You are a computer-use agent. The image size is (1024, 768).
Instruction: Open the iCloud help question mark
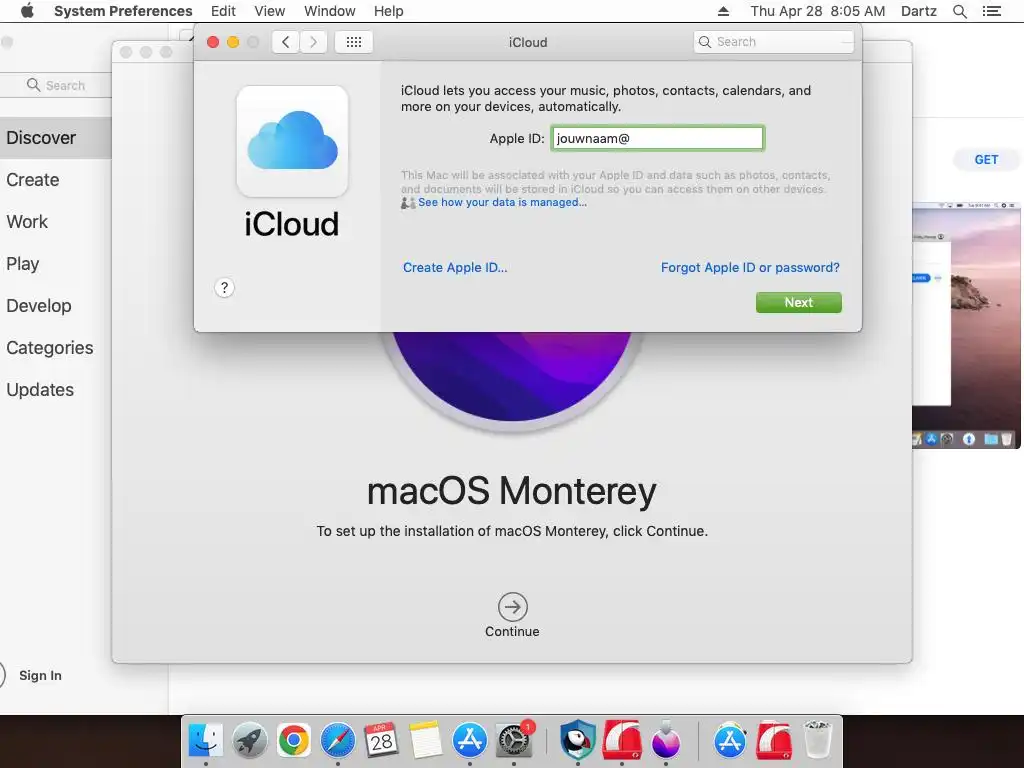click(x=224, y=287)
